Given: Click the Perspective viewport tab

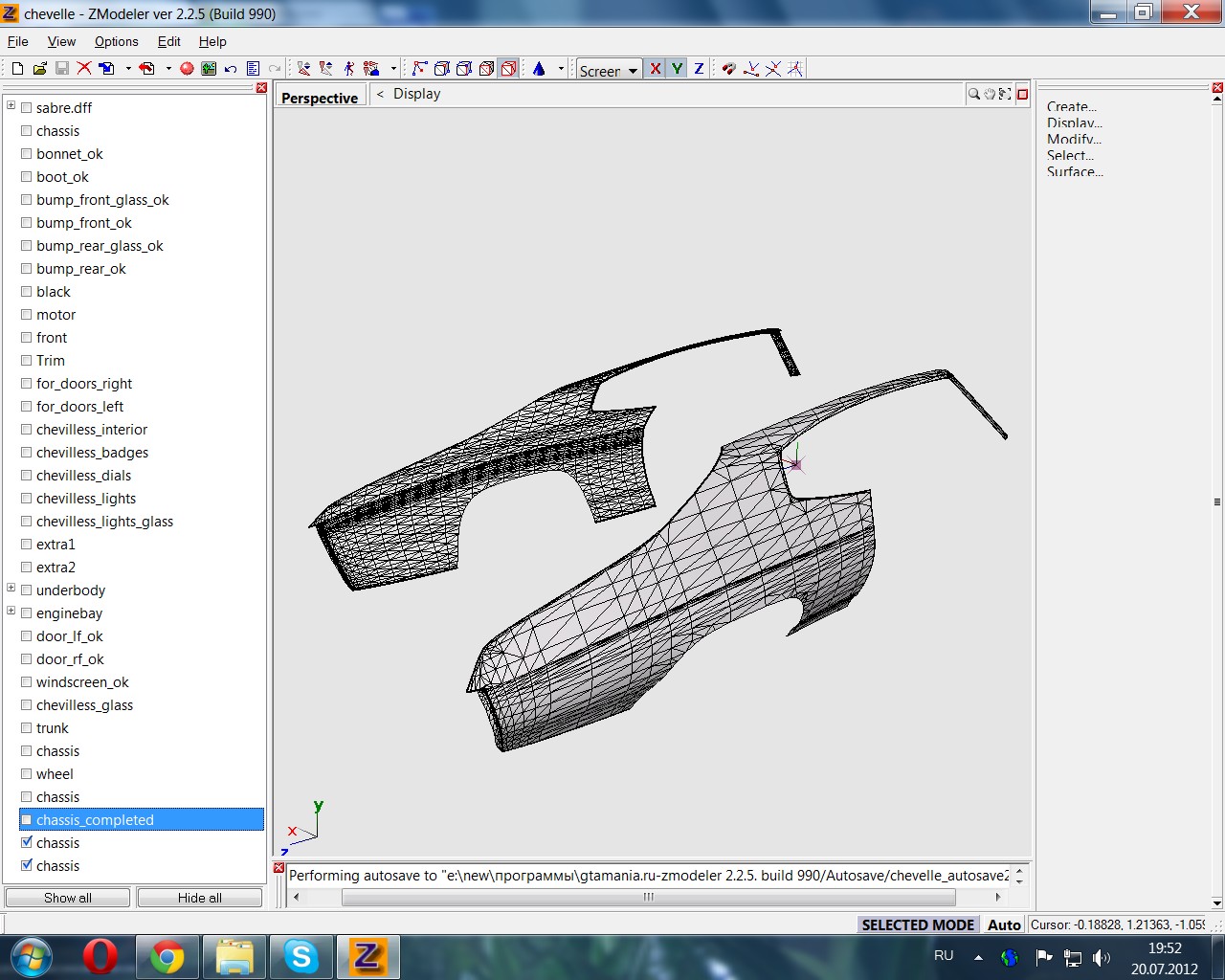Looking at the screenshot, I should (x=320, y=98).
